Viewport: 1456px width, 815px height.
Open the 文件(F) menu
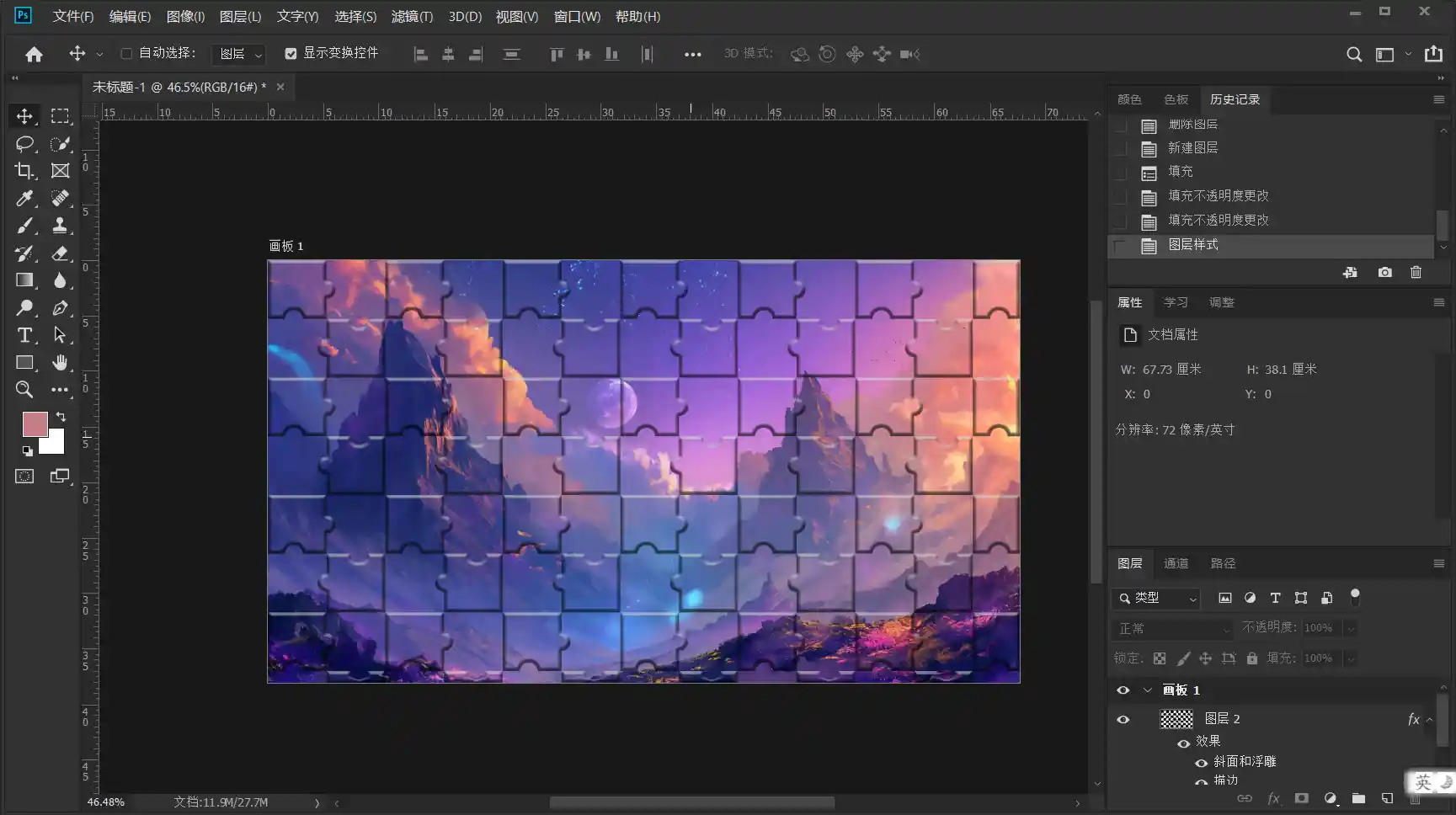tap(73, 17)
